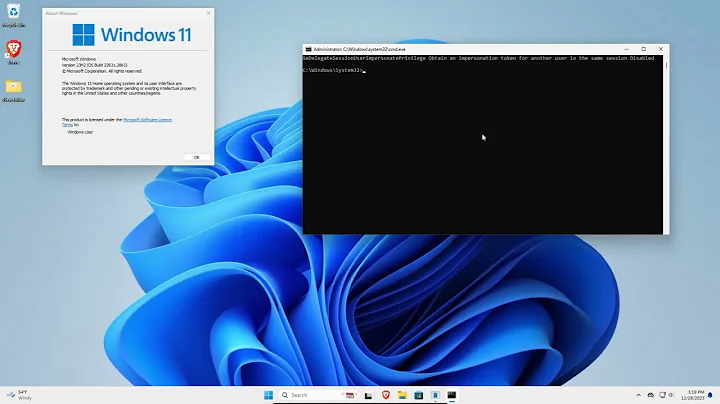Click the OneDrive cloud tray icon
Viewport: 720px width, 404px height.
tap(651, 395)
